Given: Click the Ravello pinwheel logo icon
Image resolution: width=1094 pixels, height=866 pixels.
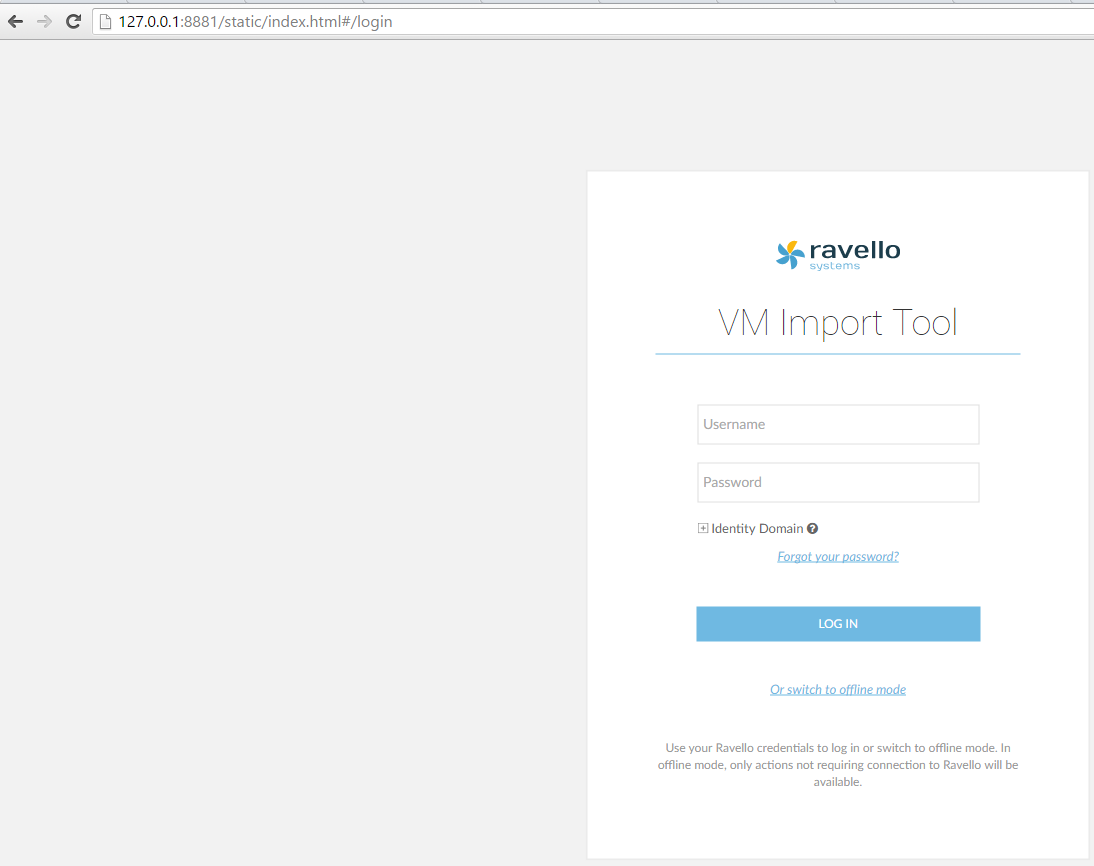Looking at the screenshot, I should point(790,254).
